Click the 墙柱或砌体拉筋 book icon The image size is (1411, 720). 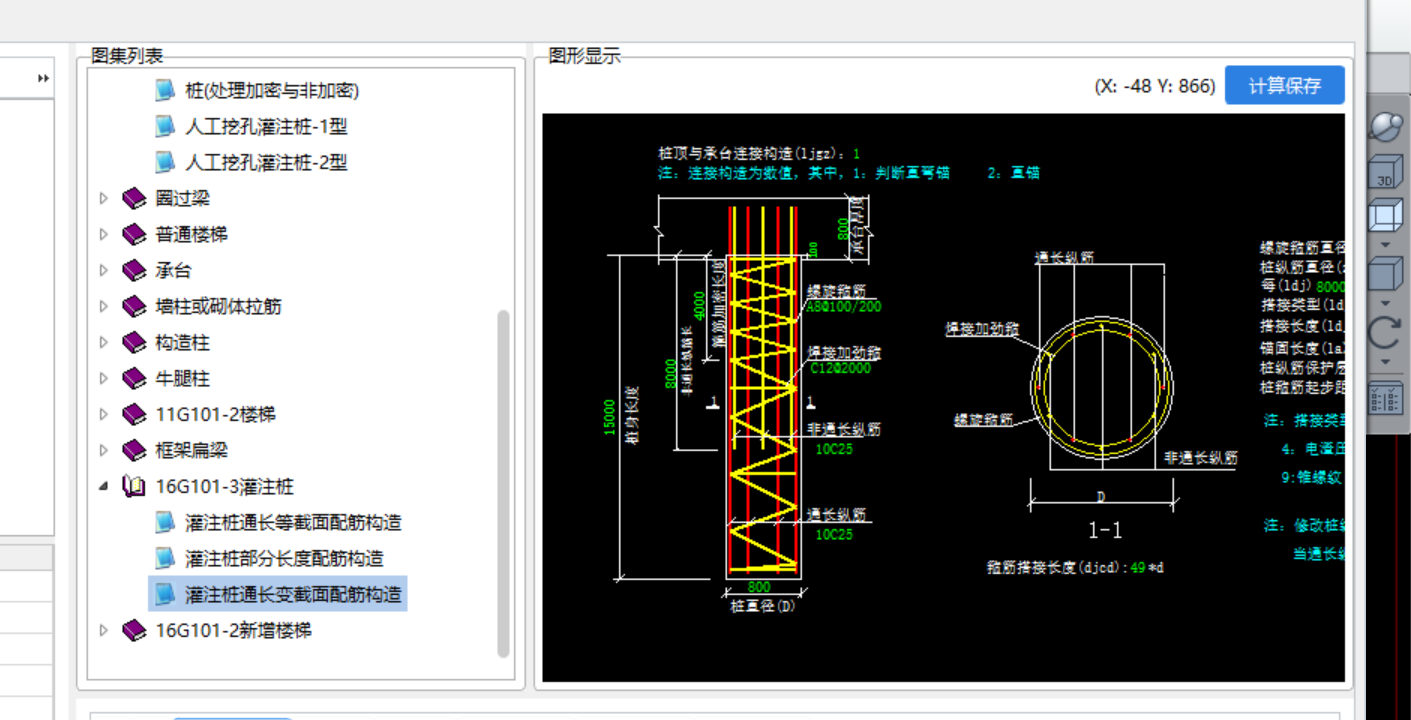pyautogui.click(x=134, y=307)
